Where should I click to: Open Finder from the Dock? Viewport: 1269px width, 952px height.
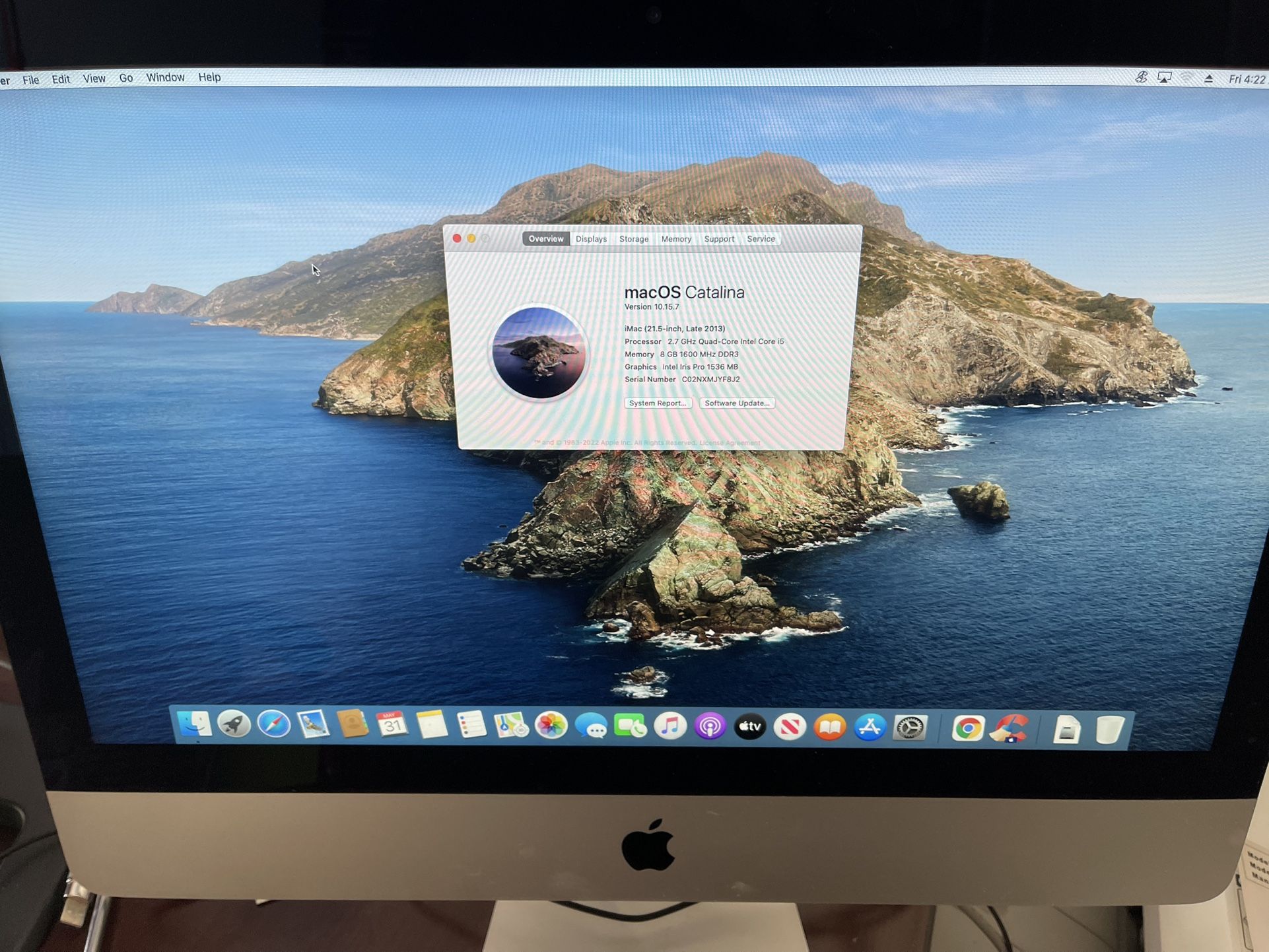pyautogui.click(x=195, y=725)
